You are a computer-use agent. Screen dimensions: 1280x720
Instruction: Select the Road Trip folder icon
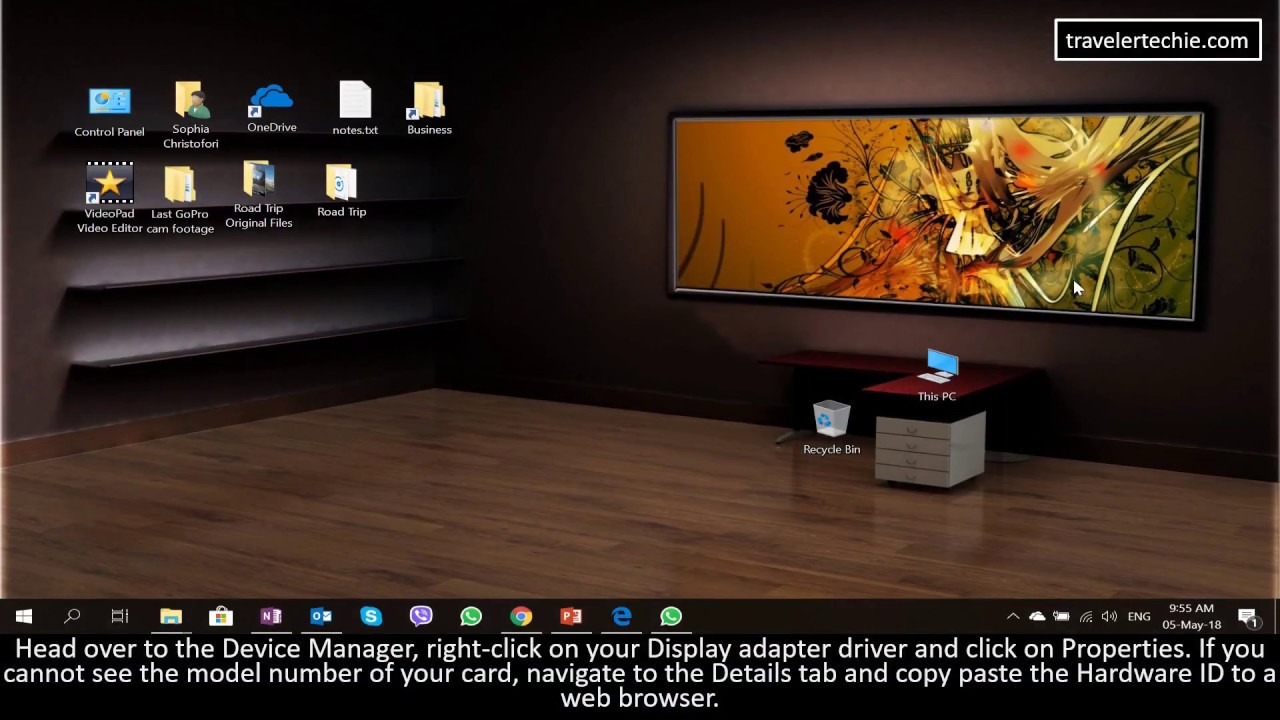tap(341, 191)
